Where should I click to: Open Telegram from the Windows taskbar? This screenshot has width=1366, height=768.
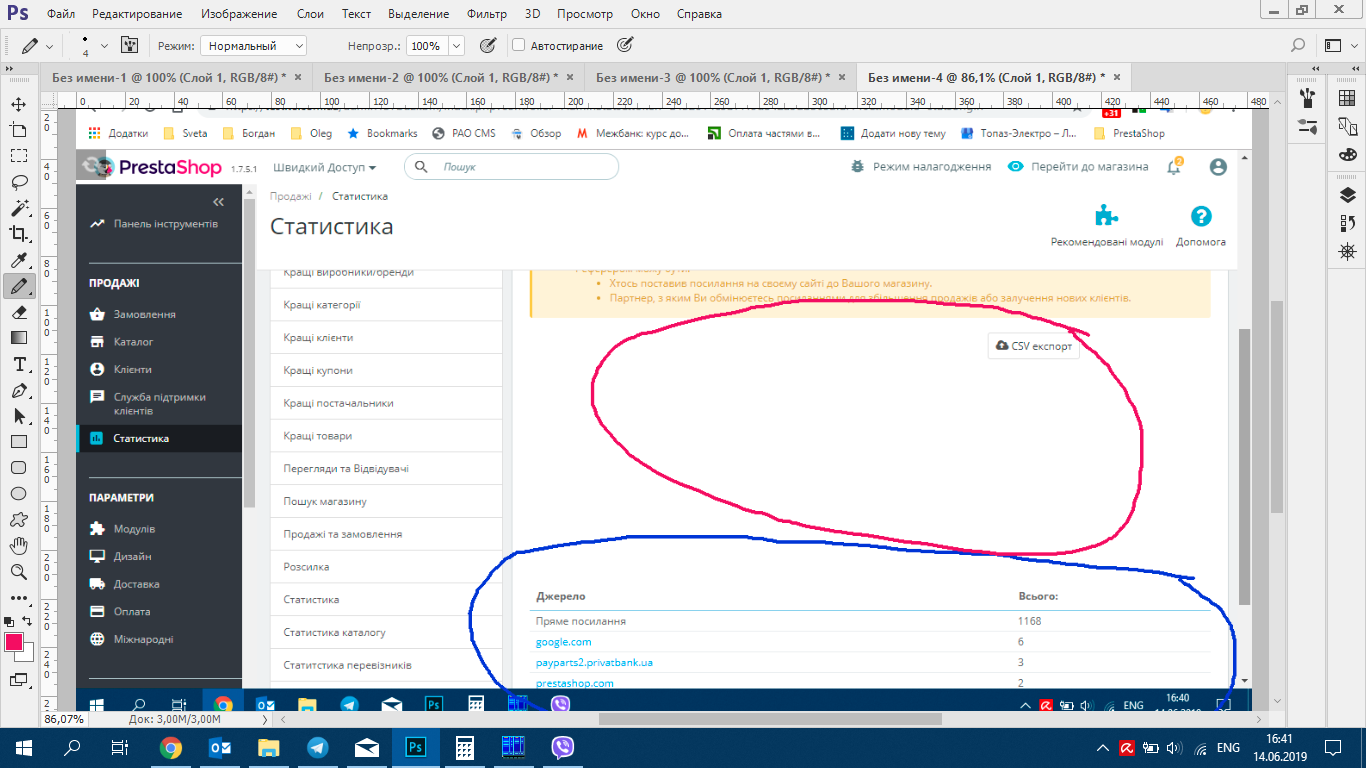click(x=317, y=747)
